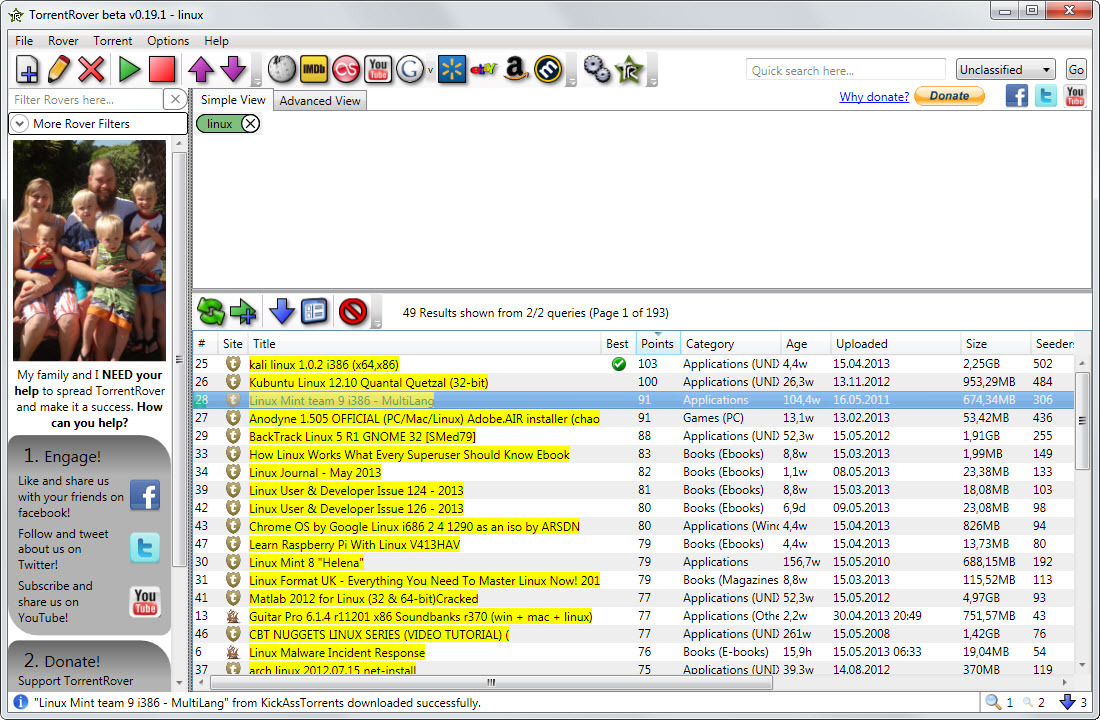Click the status bar download count arrow
This screenshot has height=720, width=1100.
pyautogui.click(x=1067, y=702)
